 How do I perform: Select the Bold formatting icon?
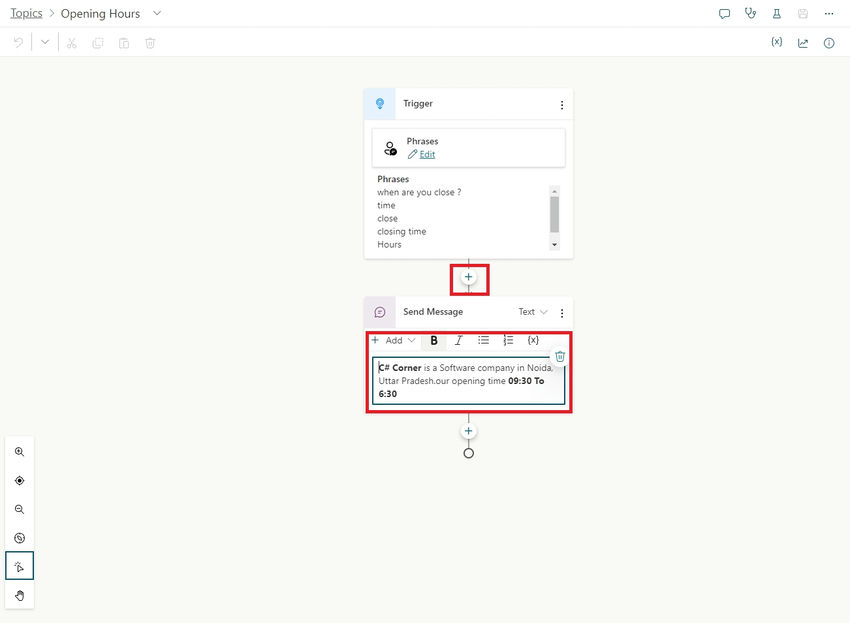[x=434, y=340]
